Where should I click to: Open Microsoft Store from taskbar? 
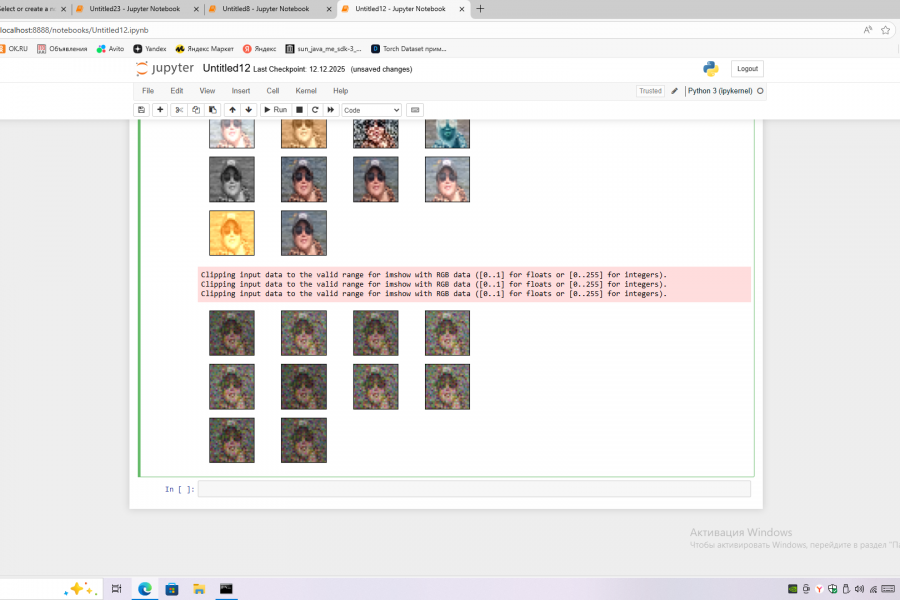tap(172, 589)
